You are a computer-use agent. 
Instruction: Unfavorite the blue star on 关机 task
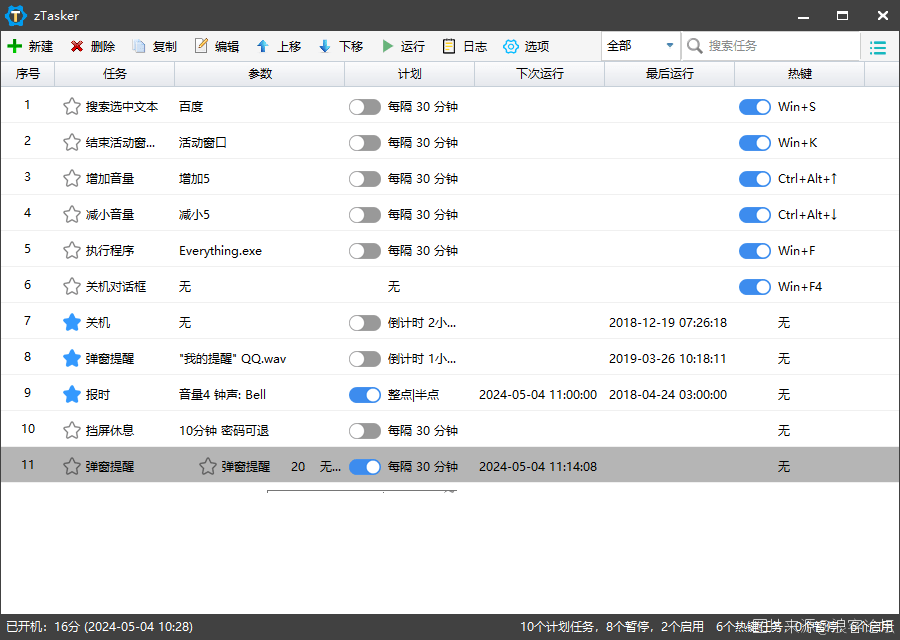[72, 323]
